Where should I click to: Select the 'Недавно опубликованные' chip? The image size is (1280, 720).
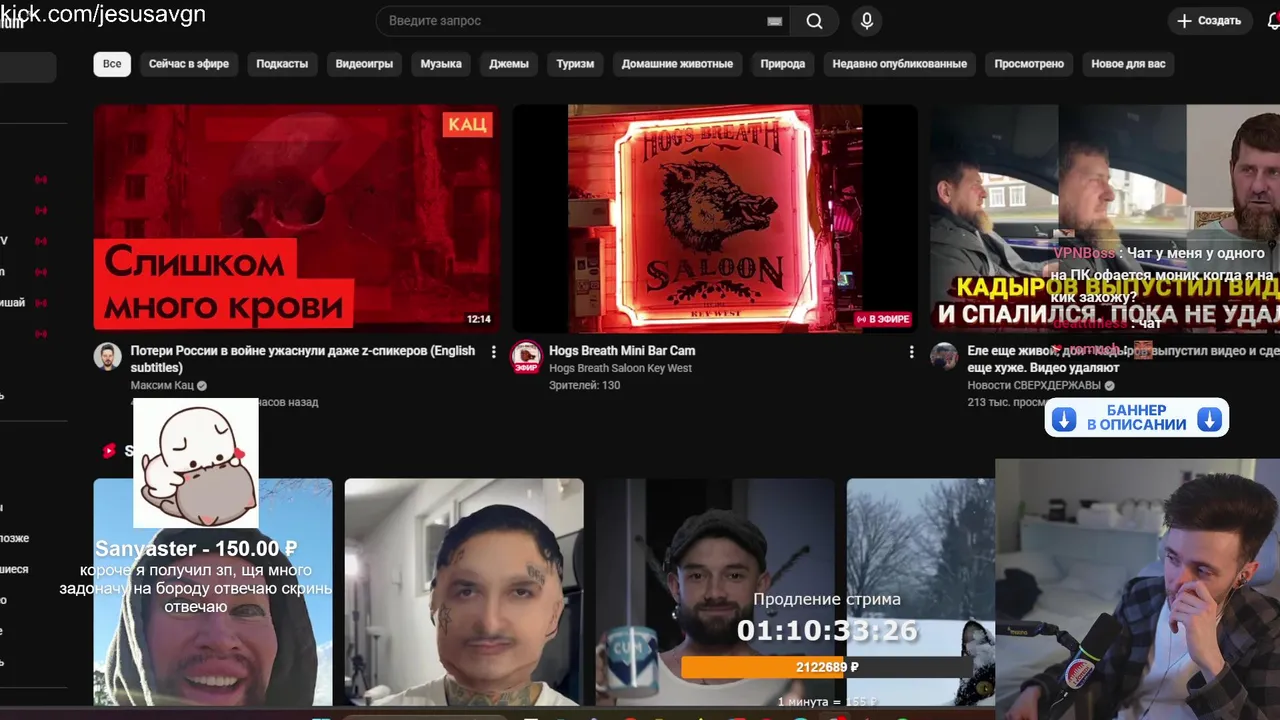pyautogui.click(x=900, y=64)
